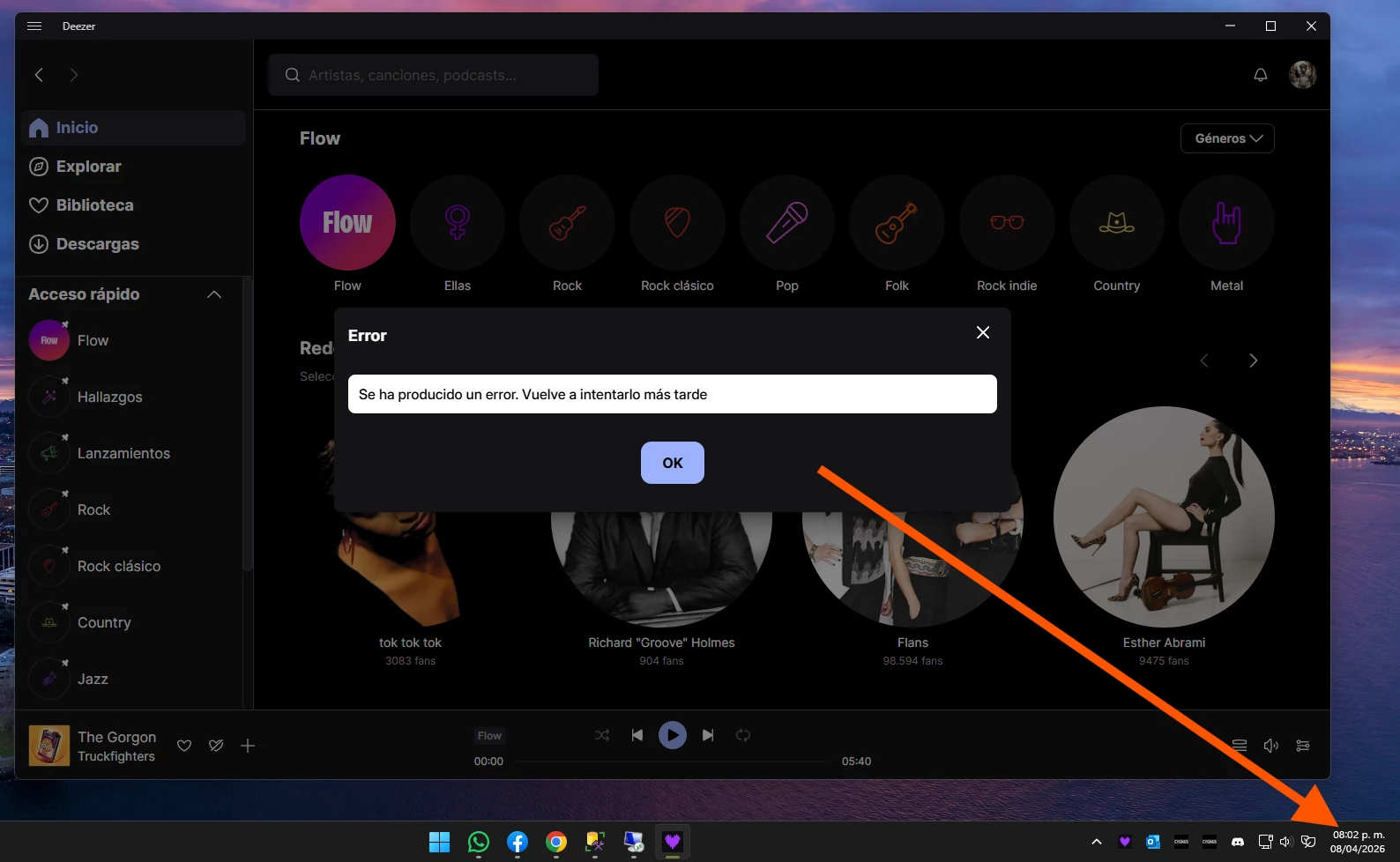
Task: Start the main Flow circle
Action: tap(347, 222)
